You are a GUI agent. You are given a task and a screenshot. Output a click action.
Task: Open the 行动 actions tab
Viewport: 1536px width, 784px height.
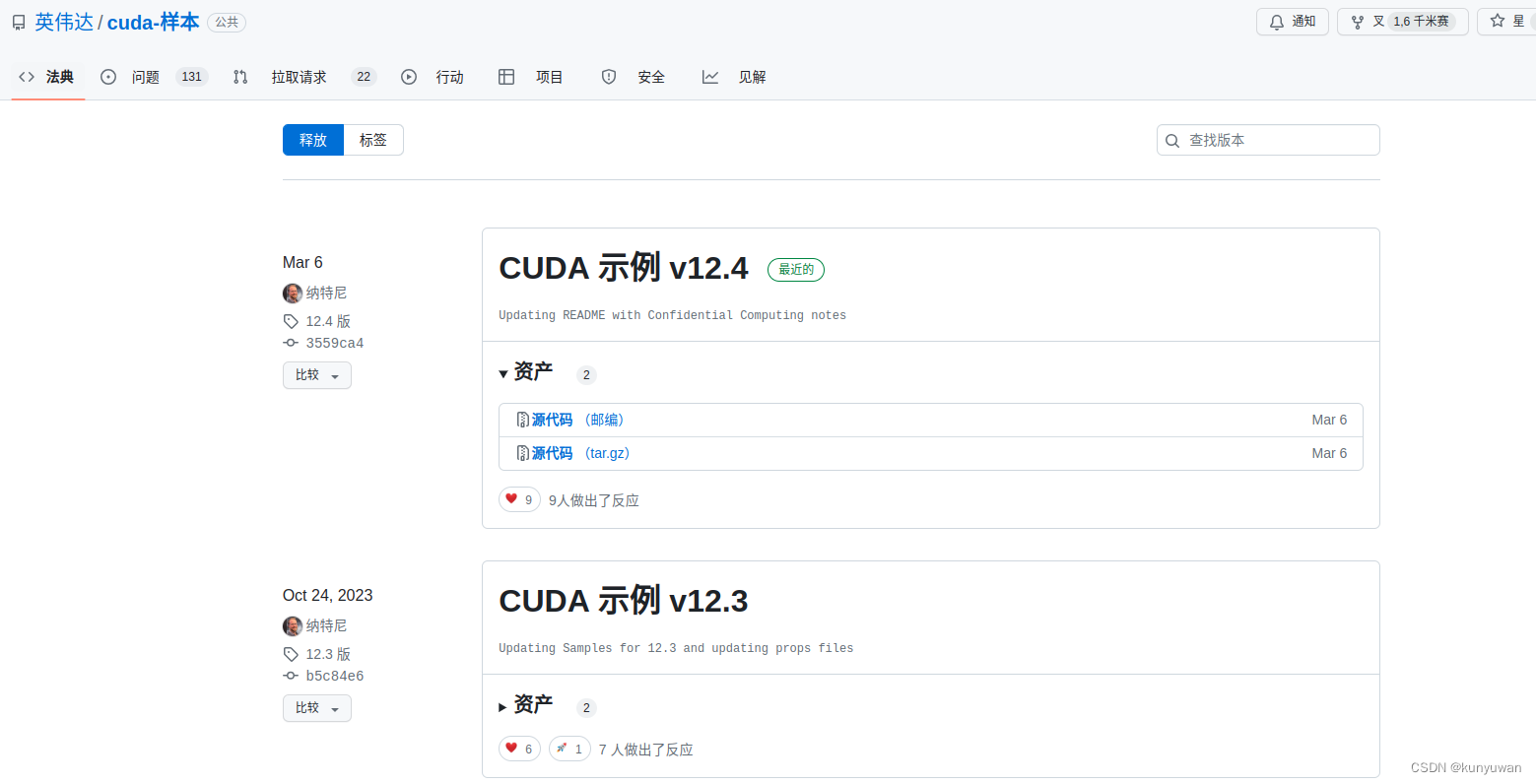[x=433, y=77]
